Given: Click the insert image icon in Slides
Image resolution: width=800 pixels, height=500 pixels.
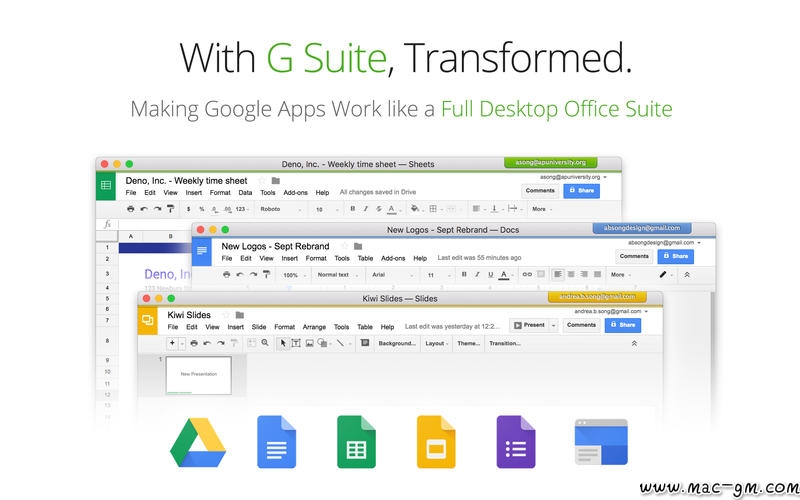Looking at the screenshot, I should (x=310, y=343).
